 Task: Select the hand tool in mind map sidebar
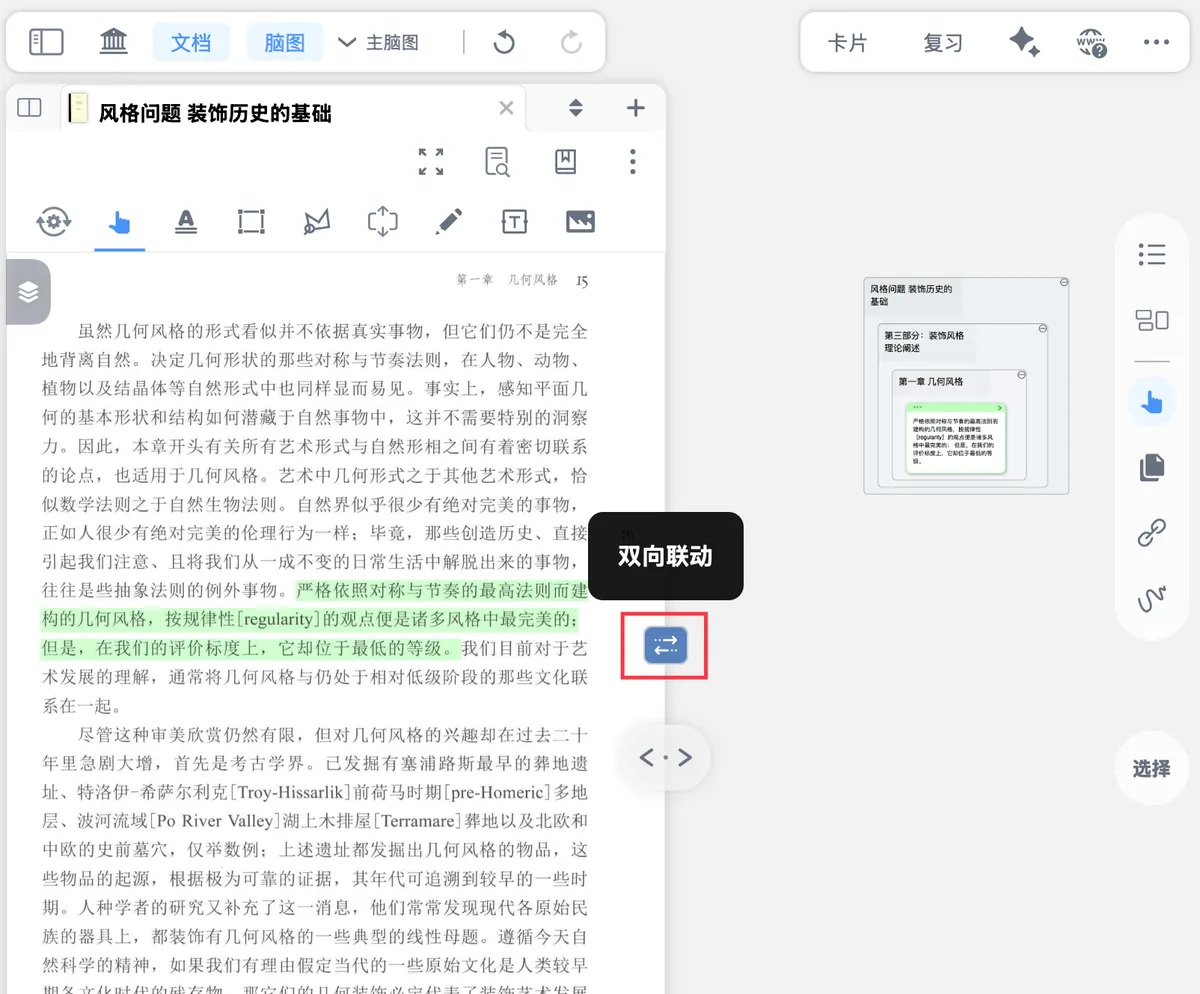pos(1152,402)
